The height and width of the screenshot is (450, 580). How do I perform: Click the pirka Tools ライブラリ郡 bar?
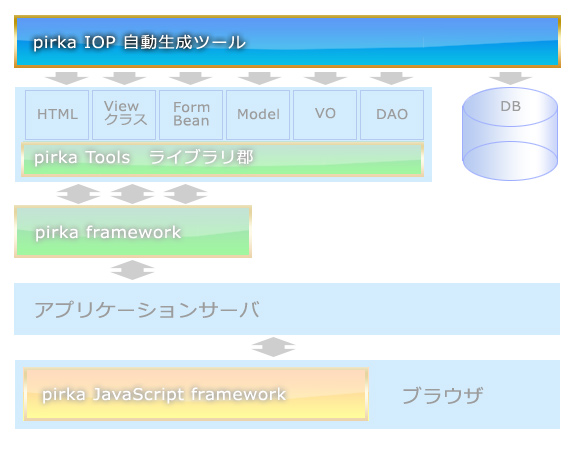222,159
